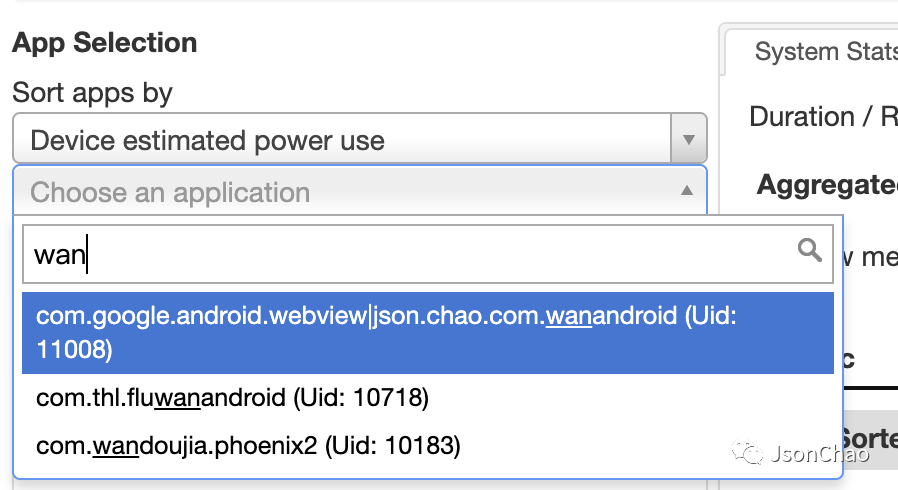Click the magnifier icon in the search box
The height and width of the screenshot is (490, 898).
pyautogui.click(x=809, y=251)
